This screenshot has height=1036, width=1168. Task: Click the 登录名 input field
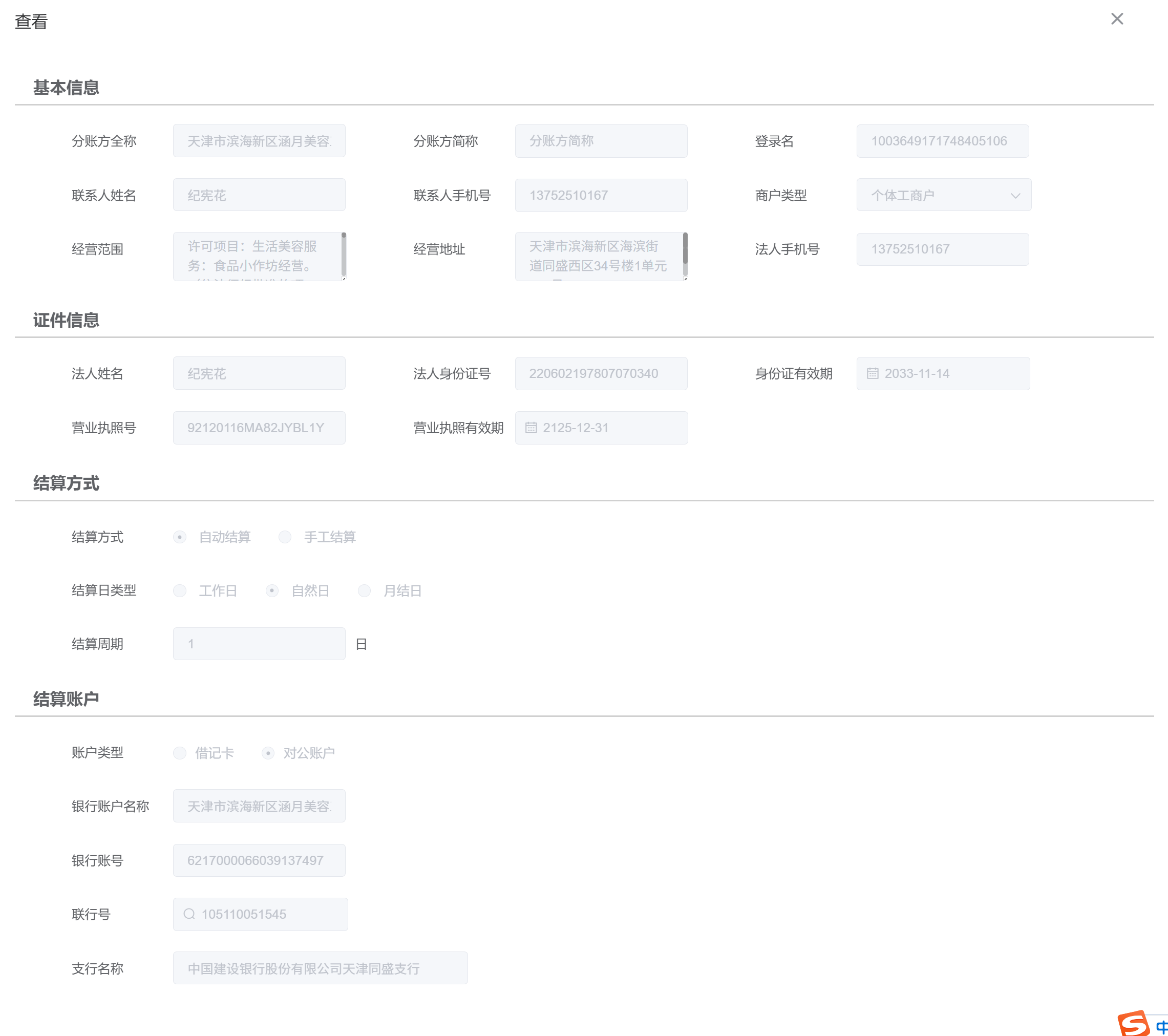click(x=942, y=141)
